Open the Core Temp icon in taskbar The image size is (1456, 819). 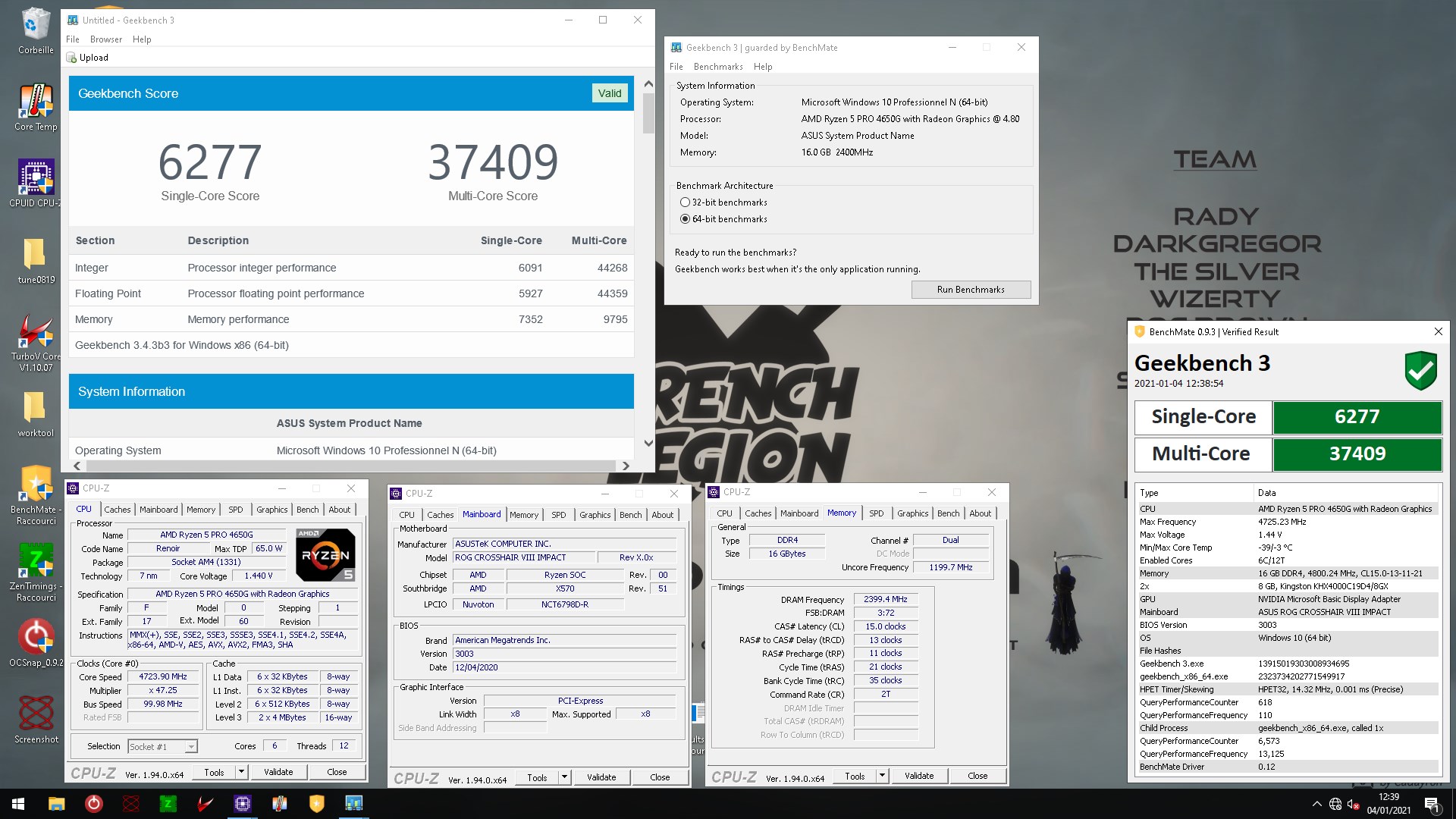279,804
